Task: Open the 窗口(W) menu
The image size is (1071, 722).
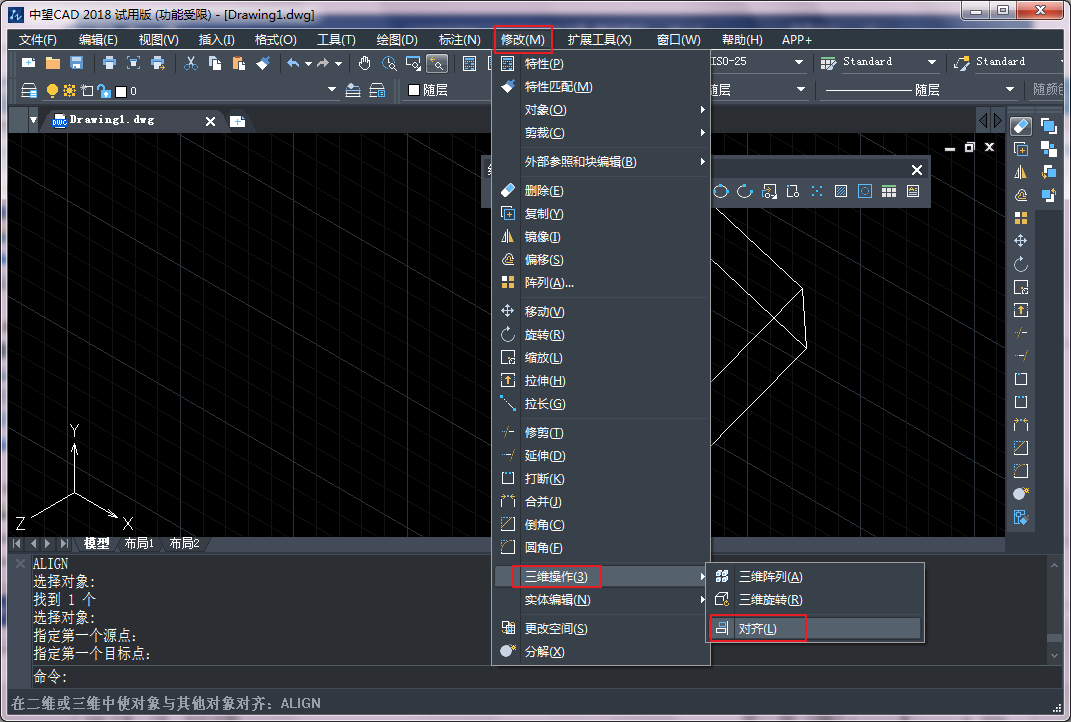Action: pos(678,40)
